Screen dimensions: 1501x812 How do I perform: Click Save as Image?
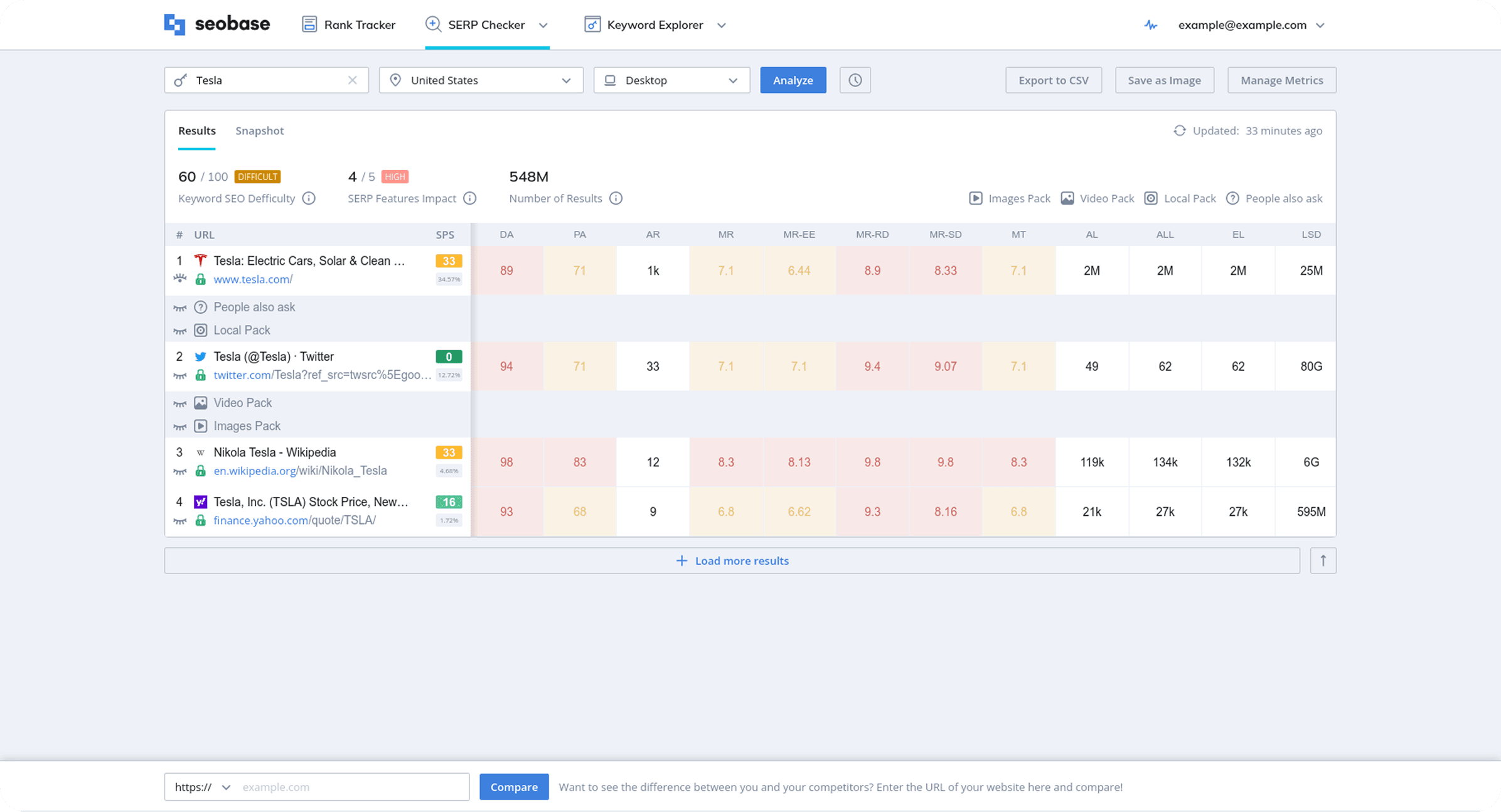pyautogui.click(x=1165, y=80)
